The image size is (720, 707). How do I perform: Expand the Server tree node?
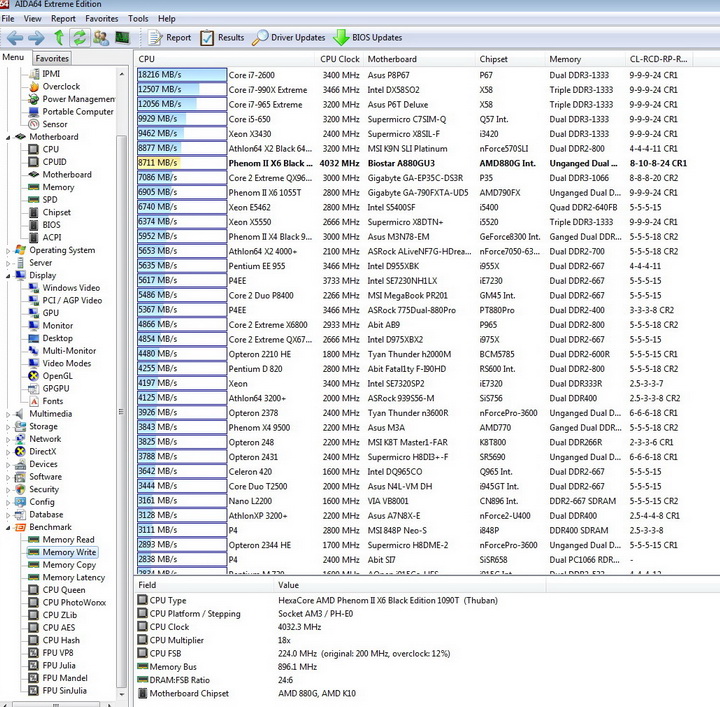coord(8,263)
